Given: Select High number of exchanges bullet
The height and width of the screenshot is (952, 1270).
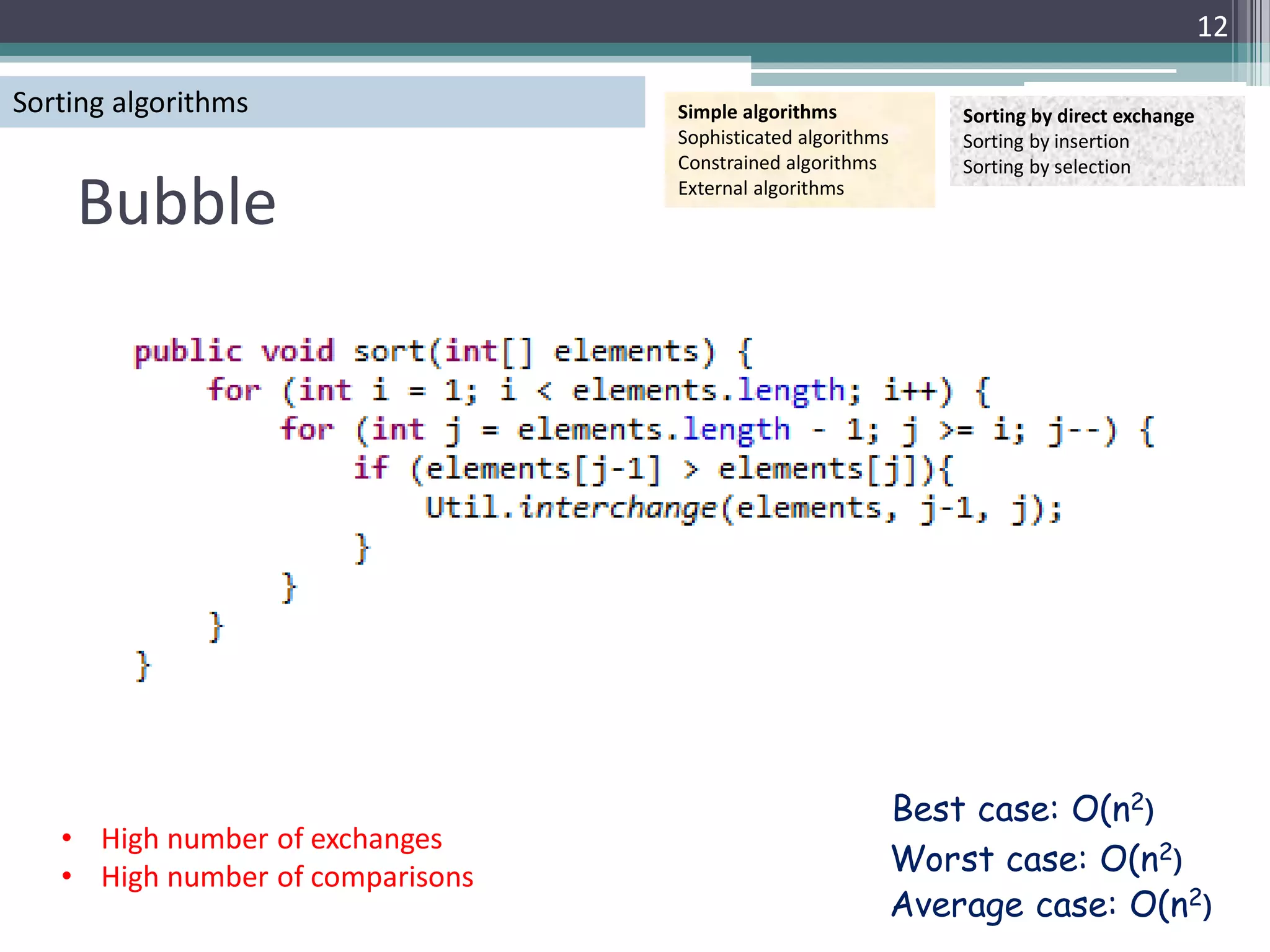Looking at the screenshot, I should 272,839.
